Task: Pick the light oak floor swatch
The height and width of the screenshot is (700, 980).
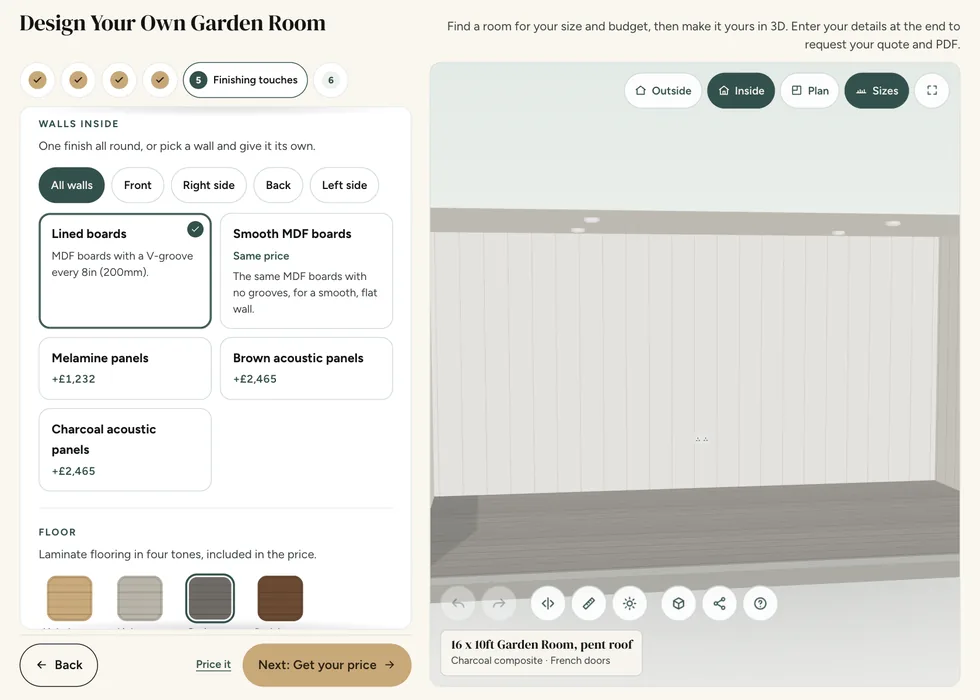Action: click(69, 598)
